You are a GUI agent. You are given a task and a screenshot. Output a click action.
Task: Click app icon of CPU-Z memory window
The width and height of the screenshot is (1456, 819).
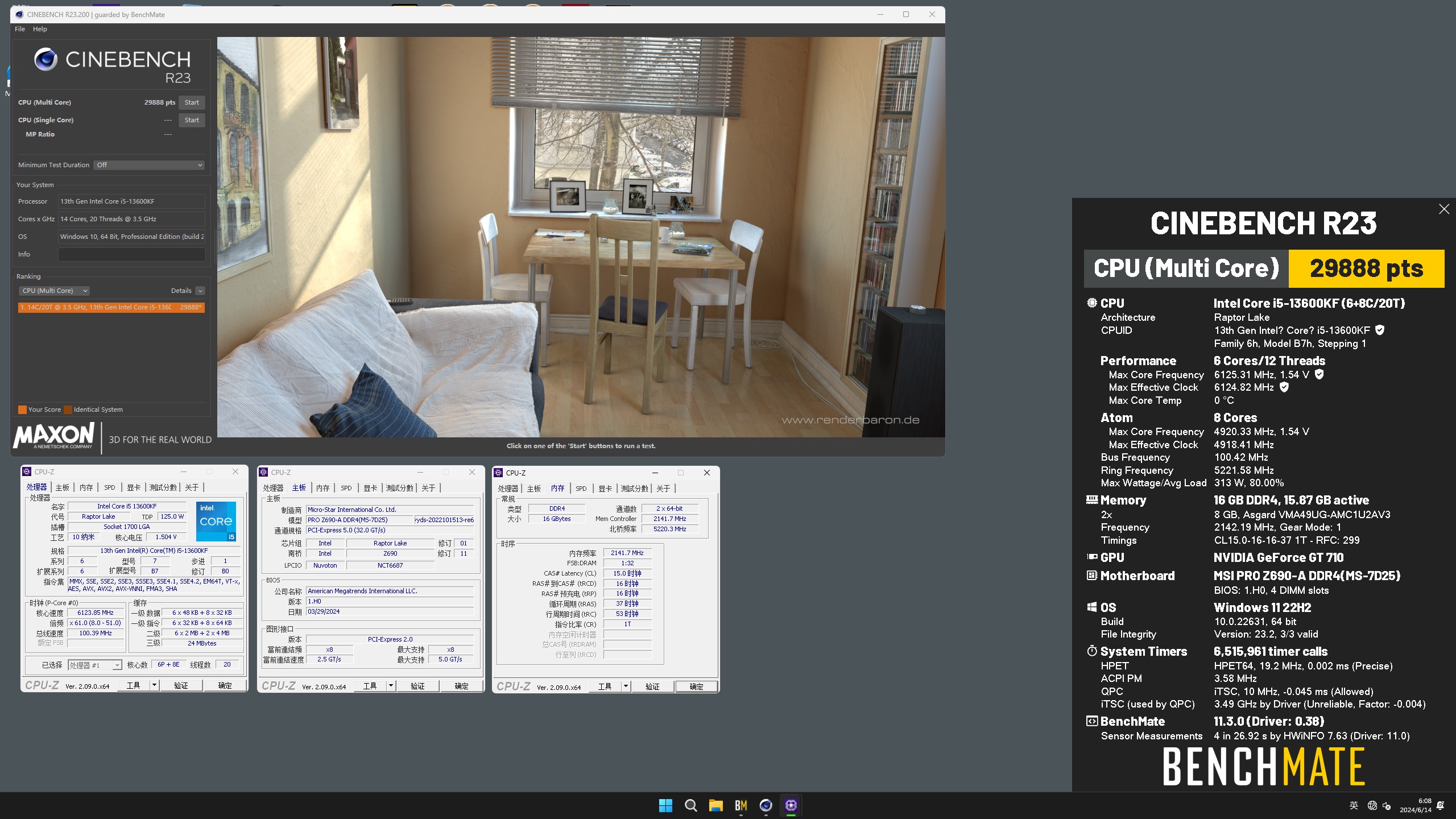point(499,473)
